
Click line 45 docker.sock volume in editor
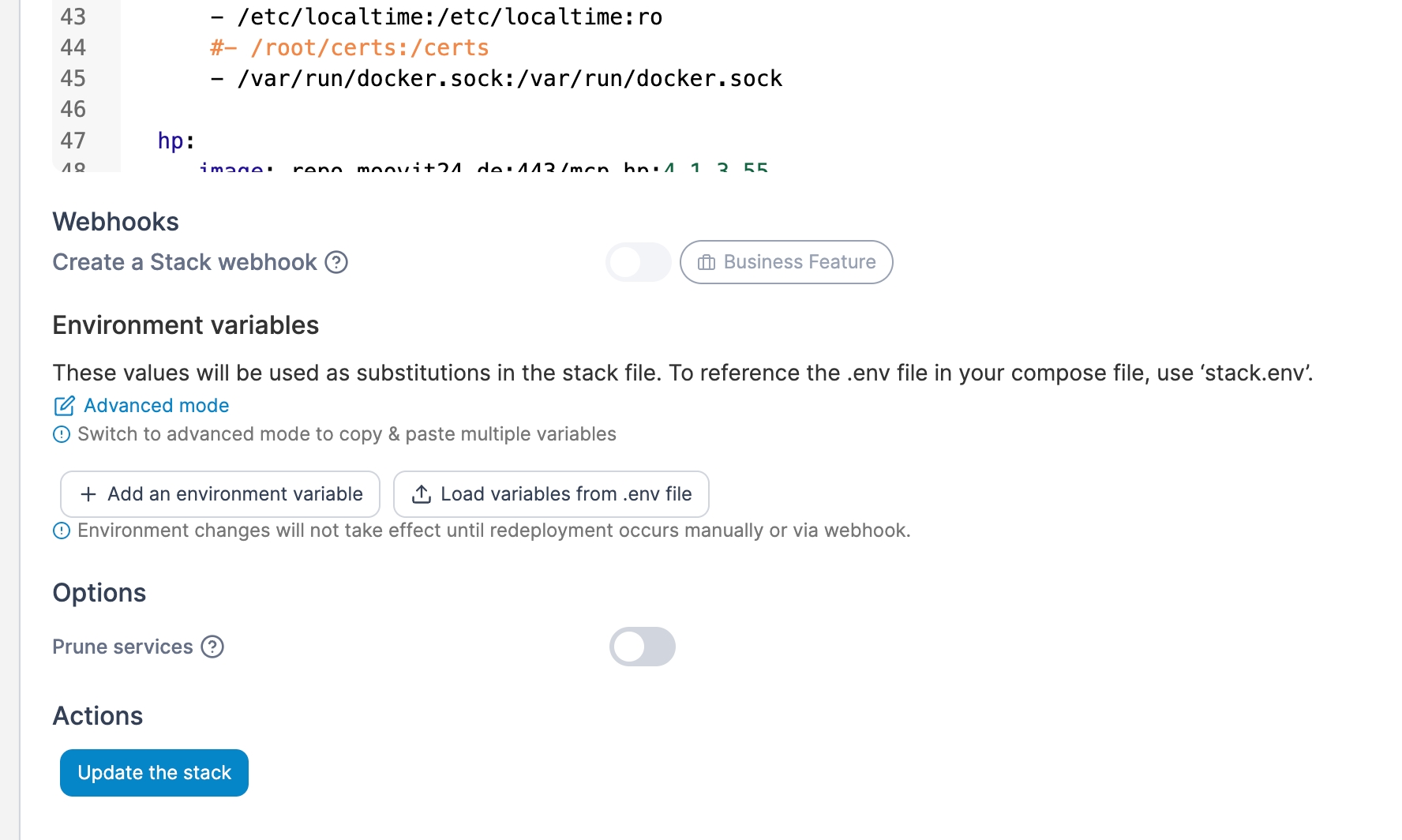click(x=497, y=79)
